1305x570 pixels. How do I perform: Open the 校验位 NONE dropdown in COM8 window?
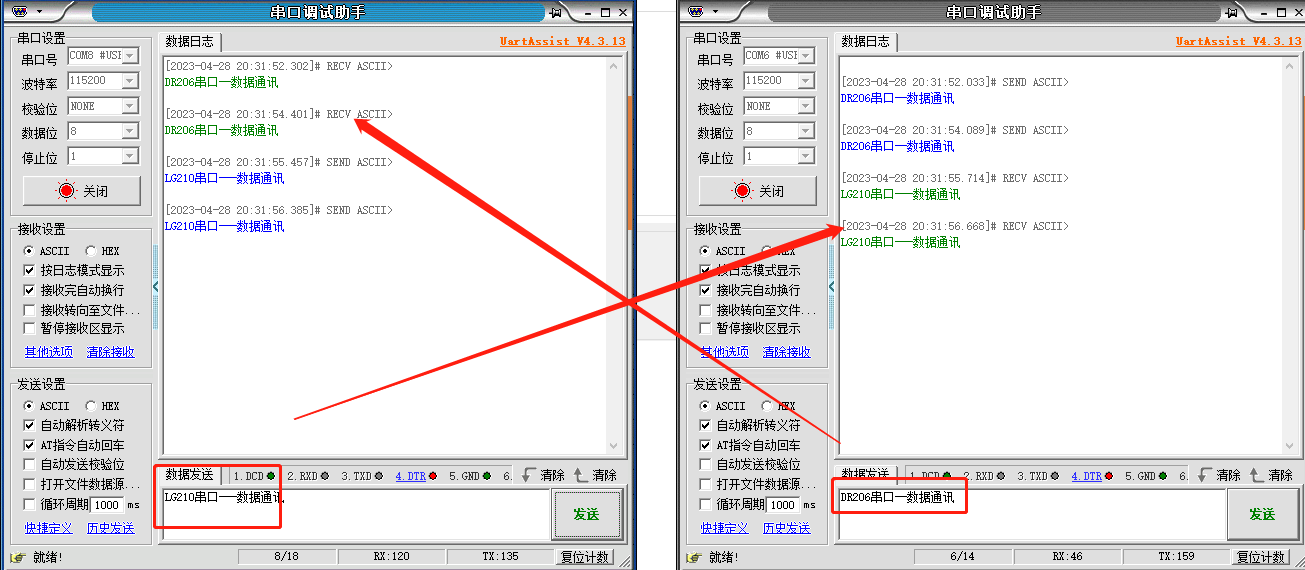pos(130,107)
